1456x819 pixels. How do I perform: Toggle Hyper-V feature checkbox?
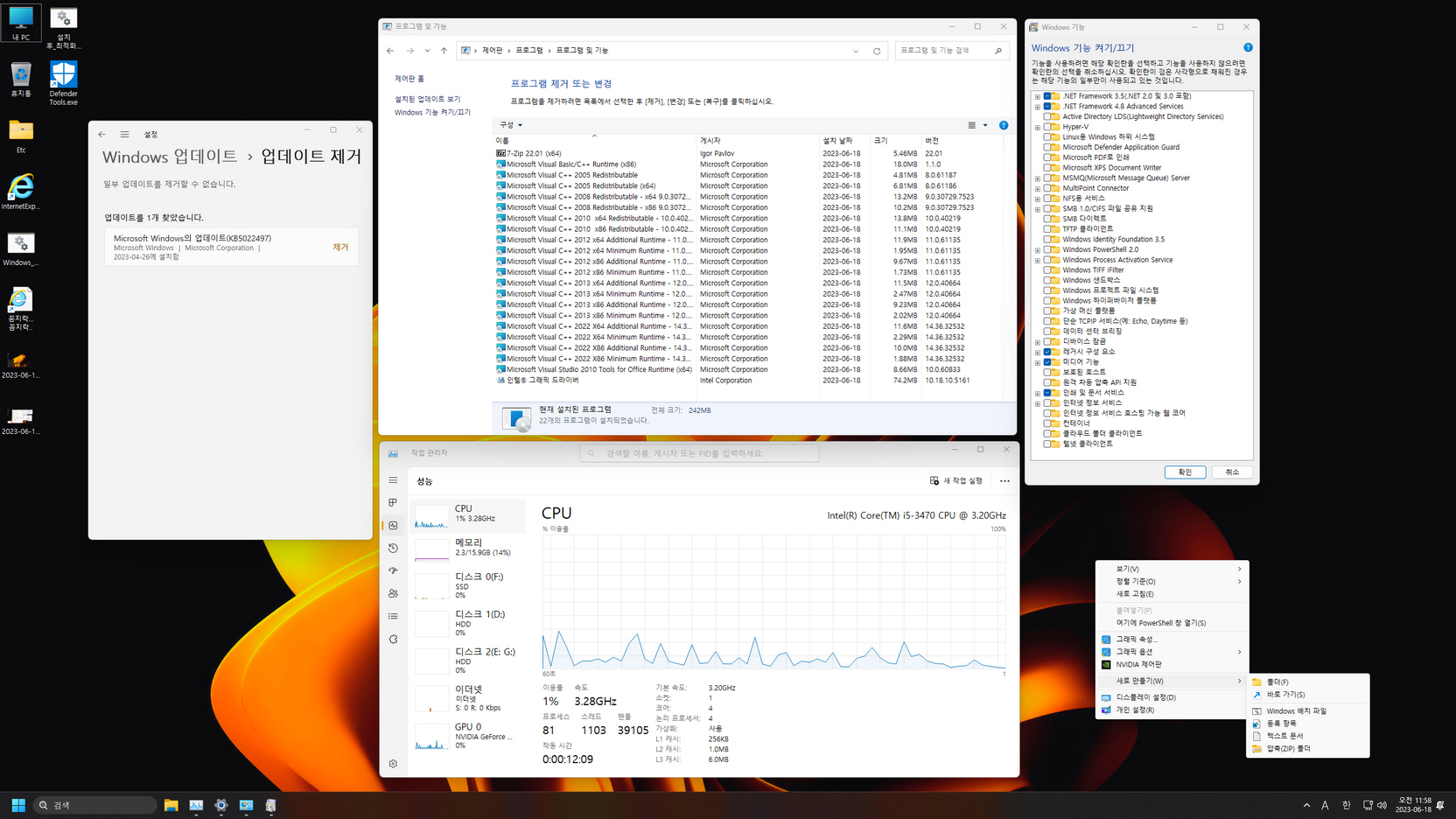pyautogui.click(x=1047, y=127)
